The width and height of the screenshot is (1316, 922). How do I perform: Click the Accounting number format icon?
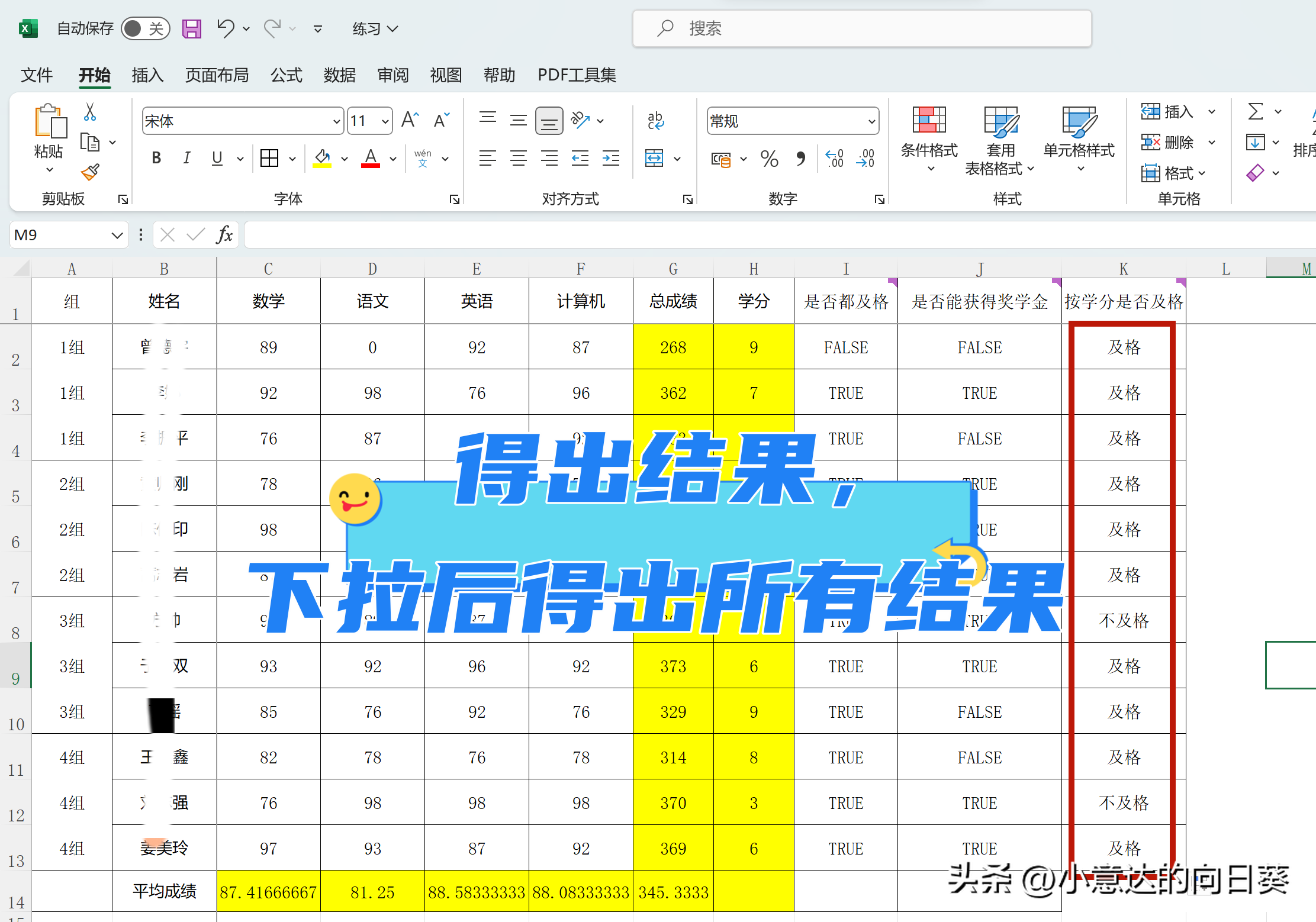pos(721,159)
